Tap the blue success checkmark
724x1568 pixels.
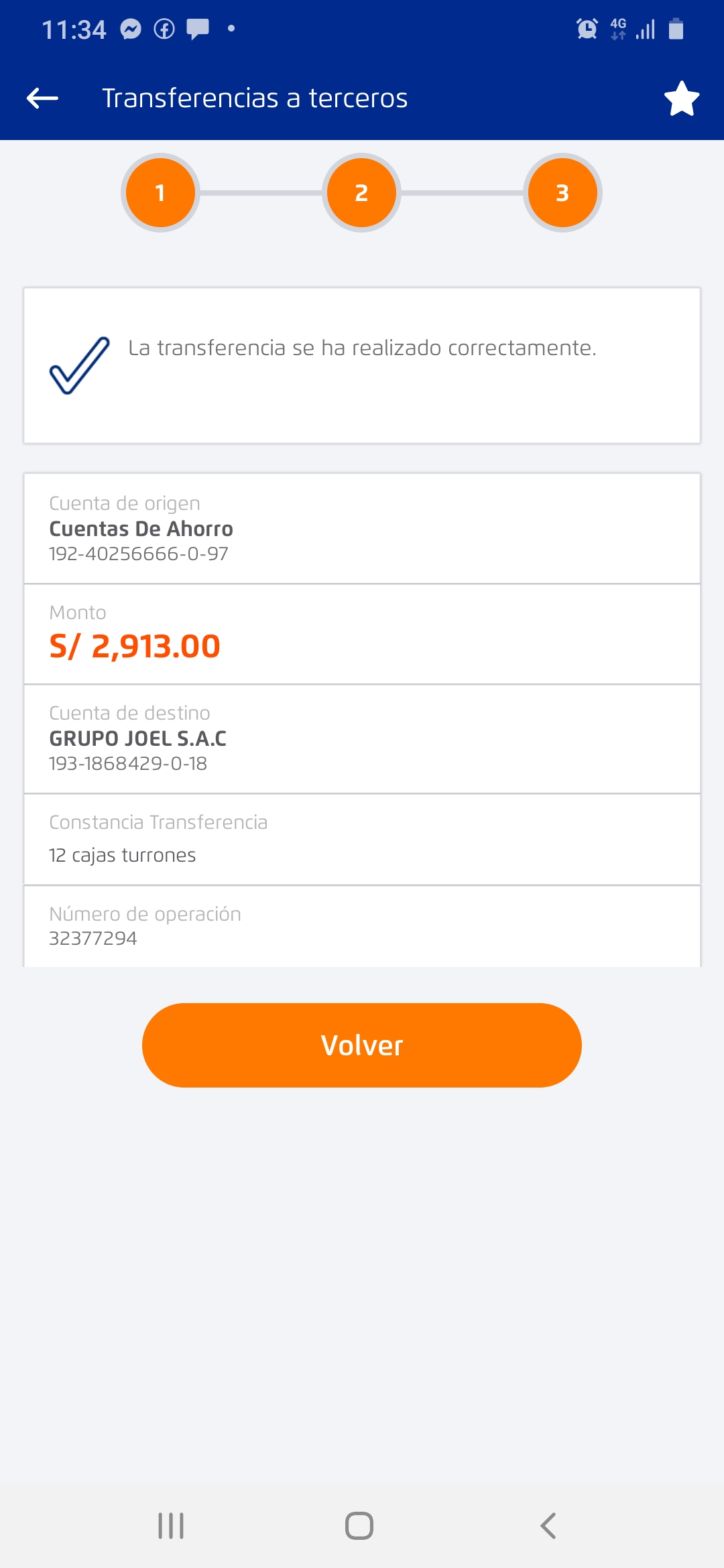(80, 365)
